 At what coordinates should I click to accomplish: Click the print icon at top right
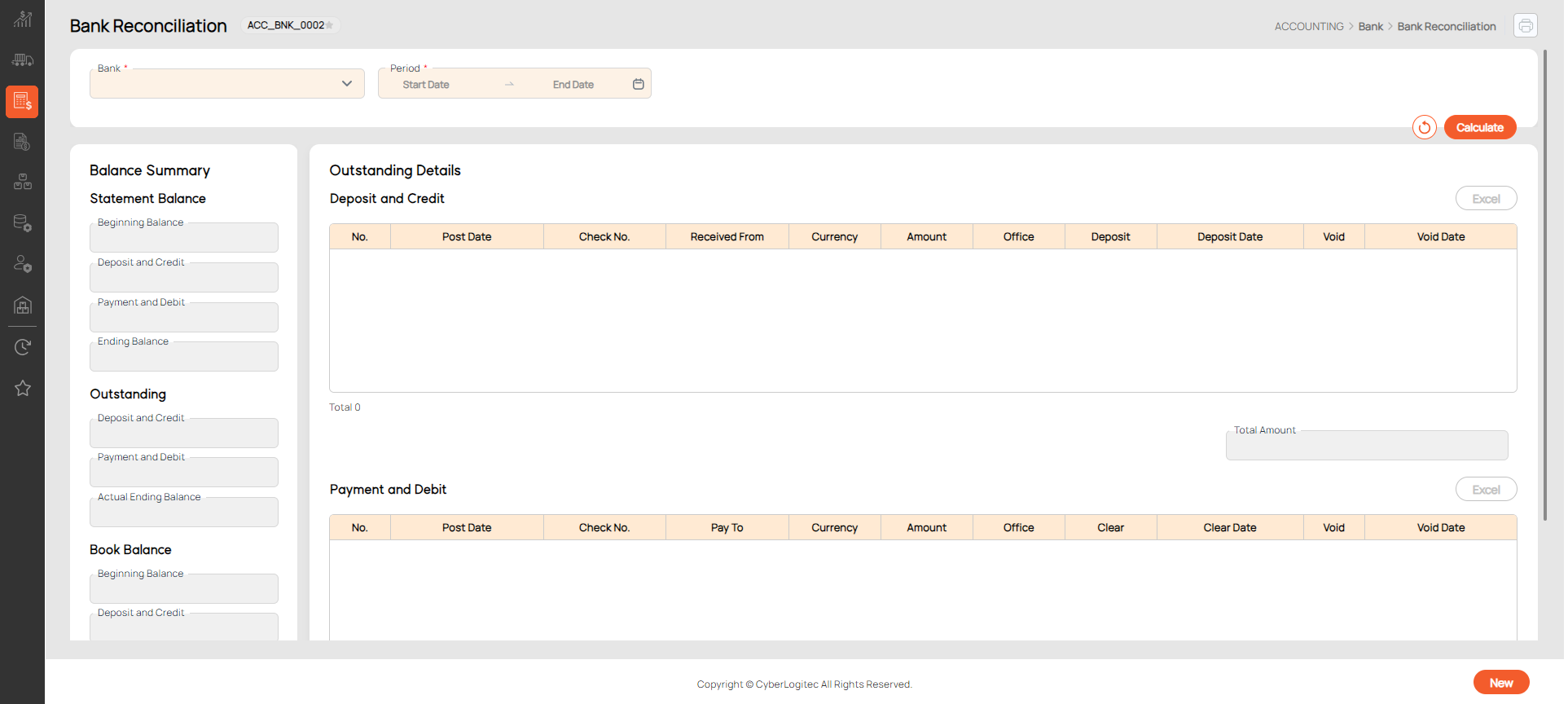click(x=1525, y=26)
